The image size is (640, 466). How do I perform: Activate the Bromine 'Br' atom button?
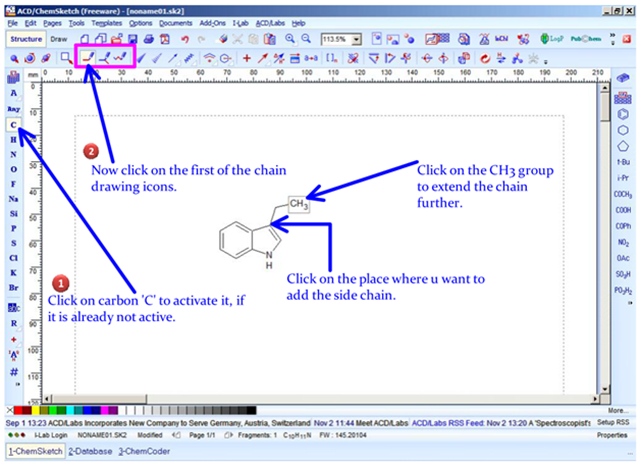[x=13, y=288]
